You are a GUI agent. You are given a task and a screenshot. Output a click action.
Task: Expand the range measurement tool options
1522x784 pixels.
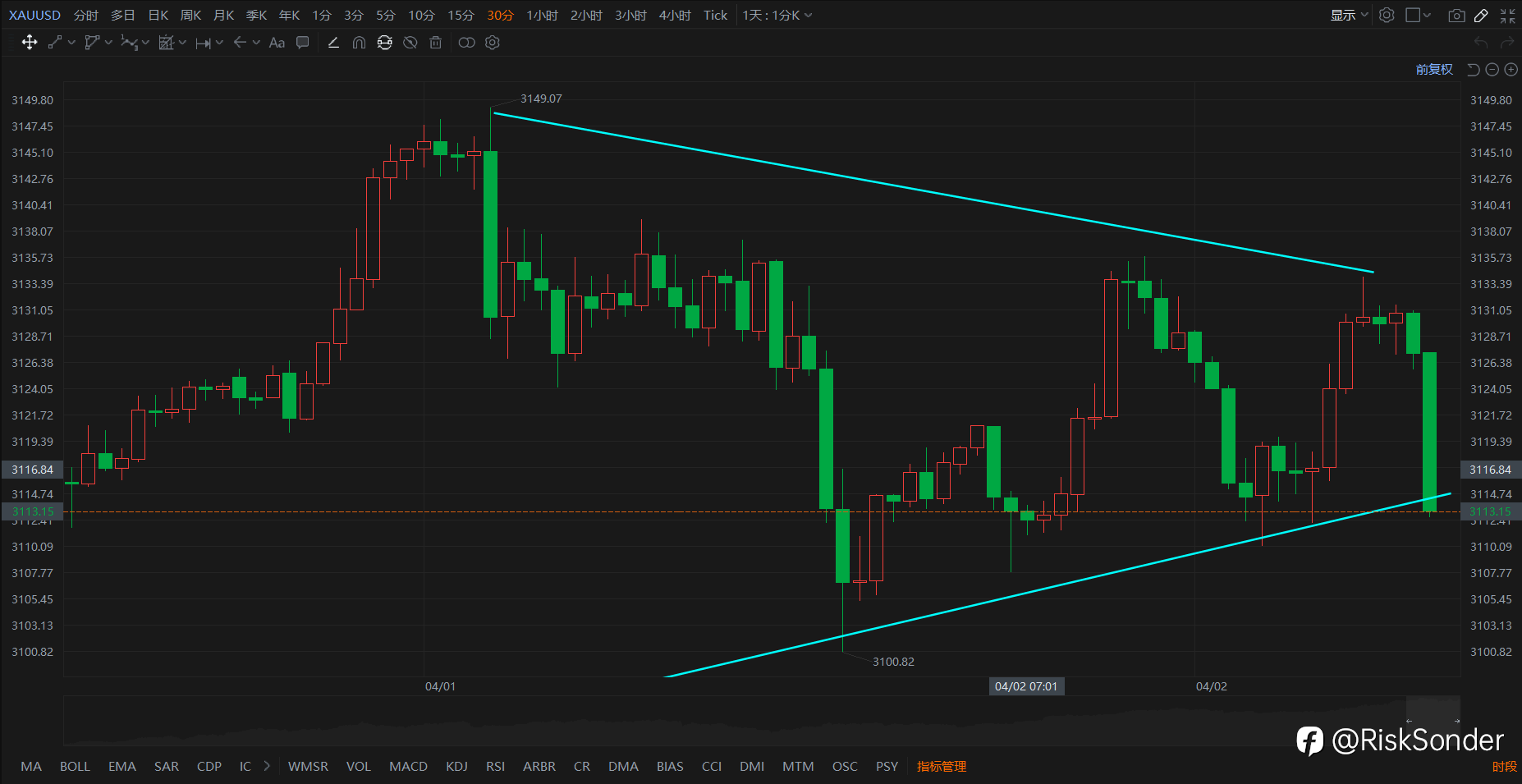point(220,43)
